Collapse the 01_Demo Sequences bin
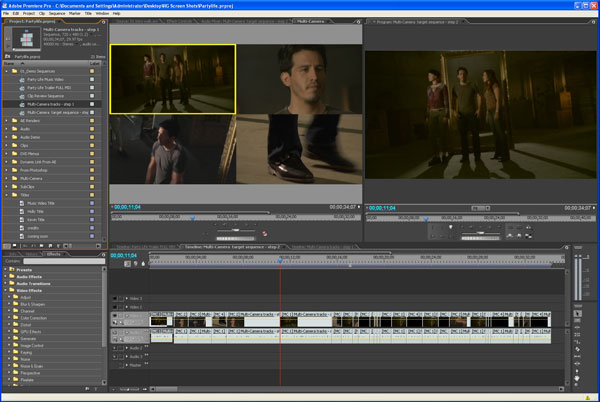 click(x=7, y=71)
